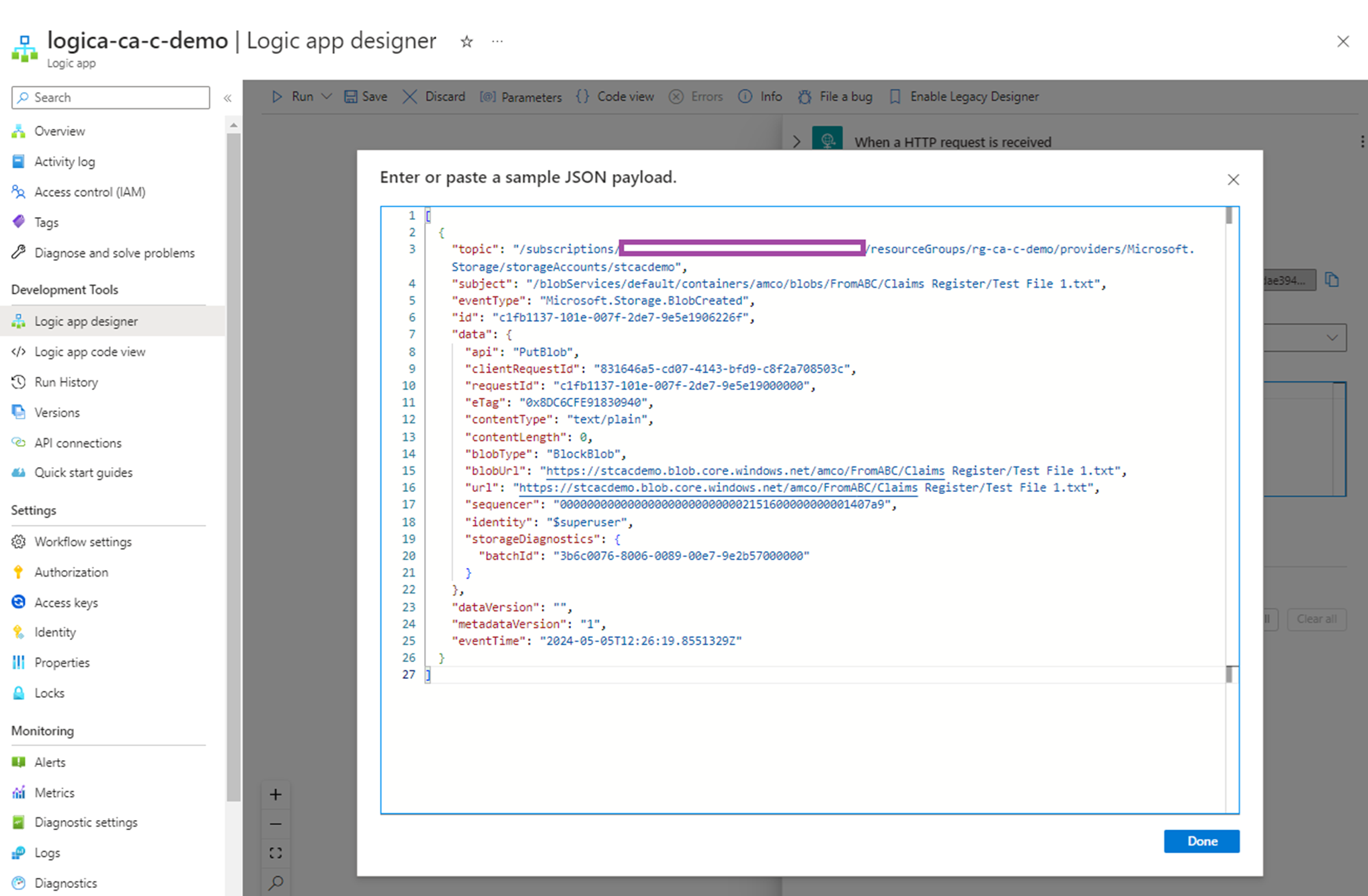Collapse the sidebar with double chevron
1368x896 pixels.
tap(228, 98)
